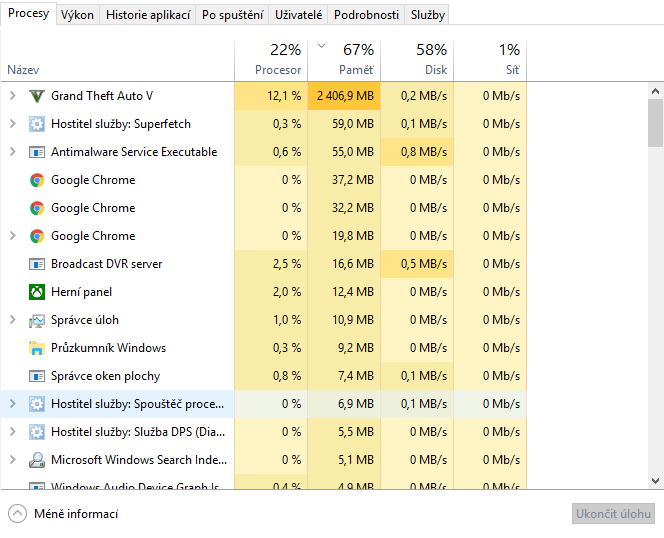Click the Grand Theft Auto V icon

37,96
